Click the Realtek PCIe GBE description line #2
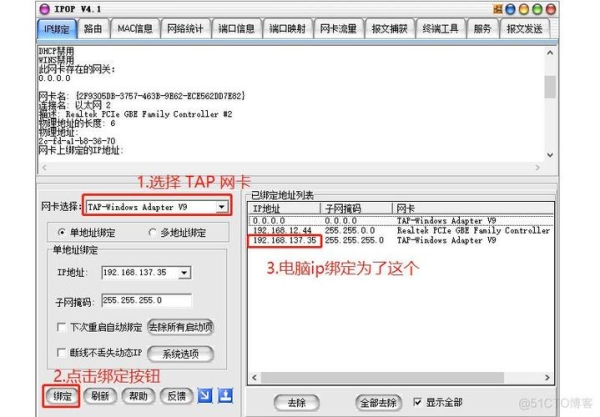The height and width of the screenshot is (417, 600). tap(135, 114)
